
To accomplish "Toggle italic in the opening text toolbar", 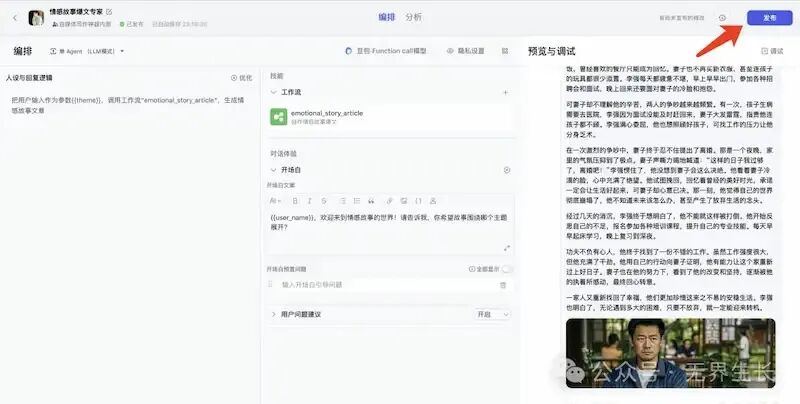I will point(309,200).
